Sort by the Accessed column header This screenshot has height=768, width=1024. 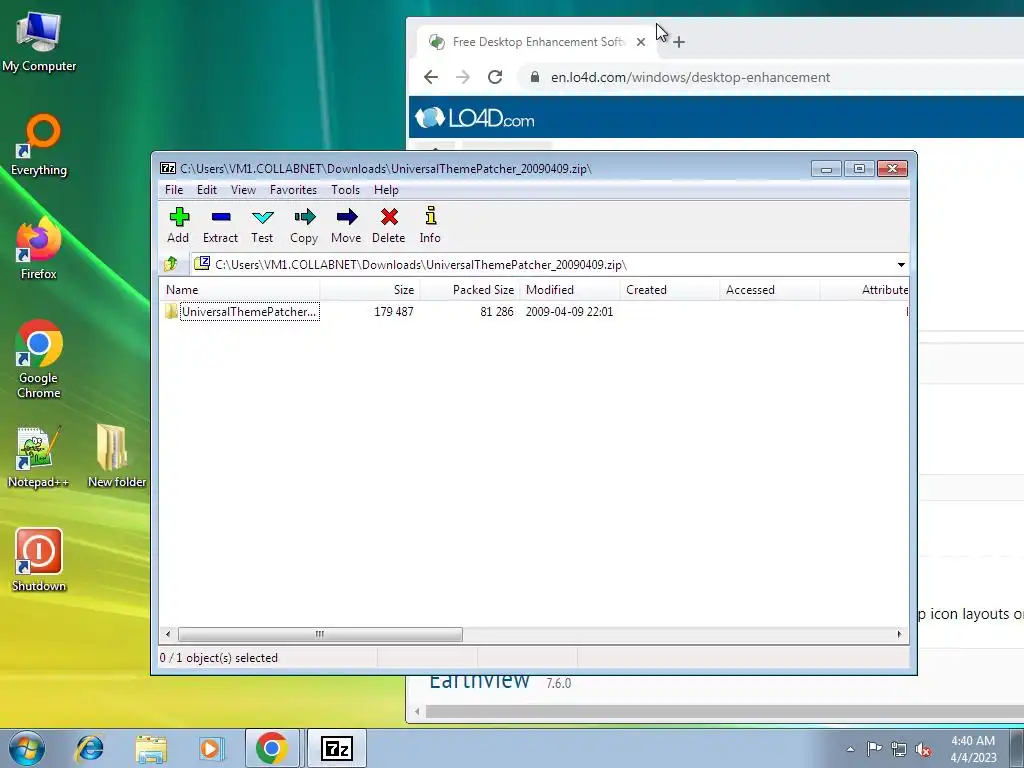[x=769, y=290]
